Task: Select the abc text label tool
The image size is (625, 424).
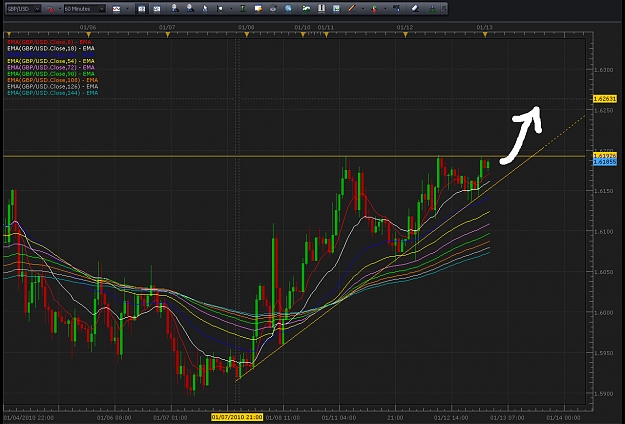Action: [397, 8]
